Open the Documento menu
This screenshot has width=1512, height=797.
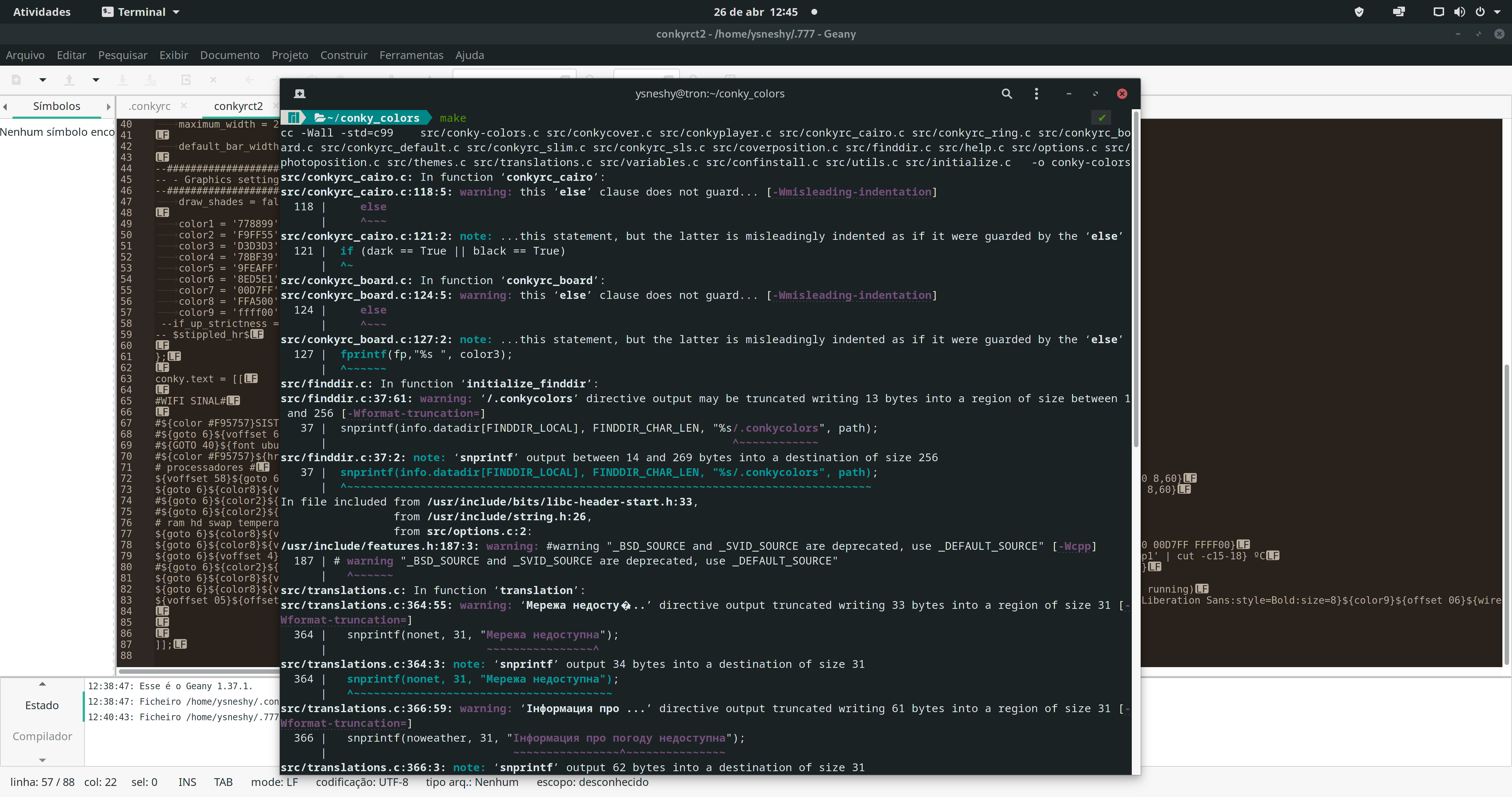(x=230, y=55)
